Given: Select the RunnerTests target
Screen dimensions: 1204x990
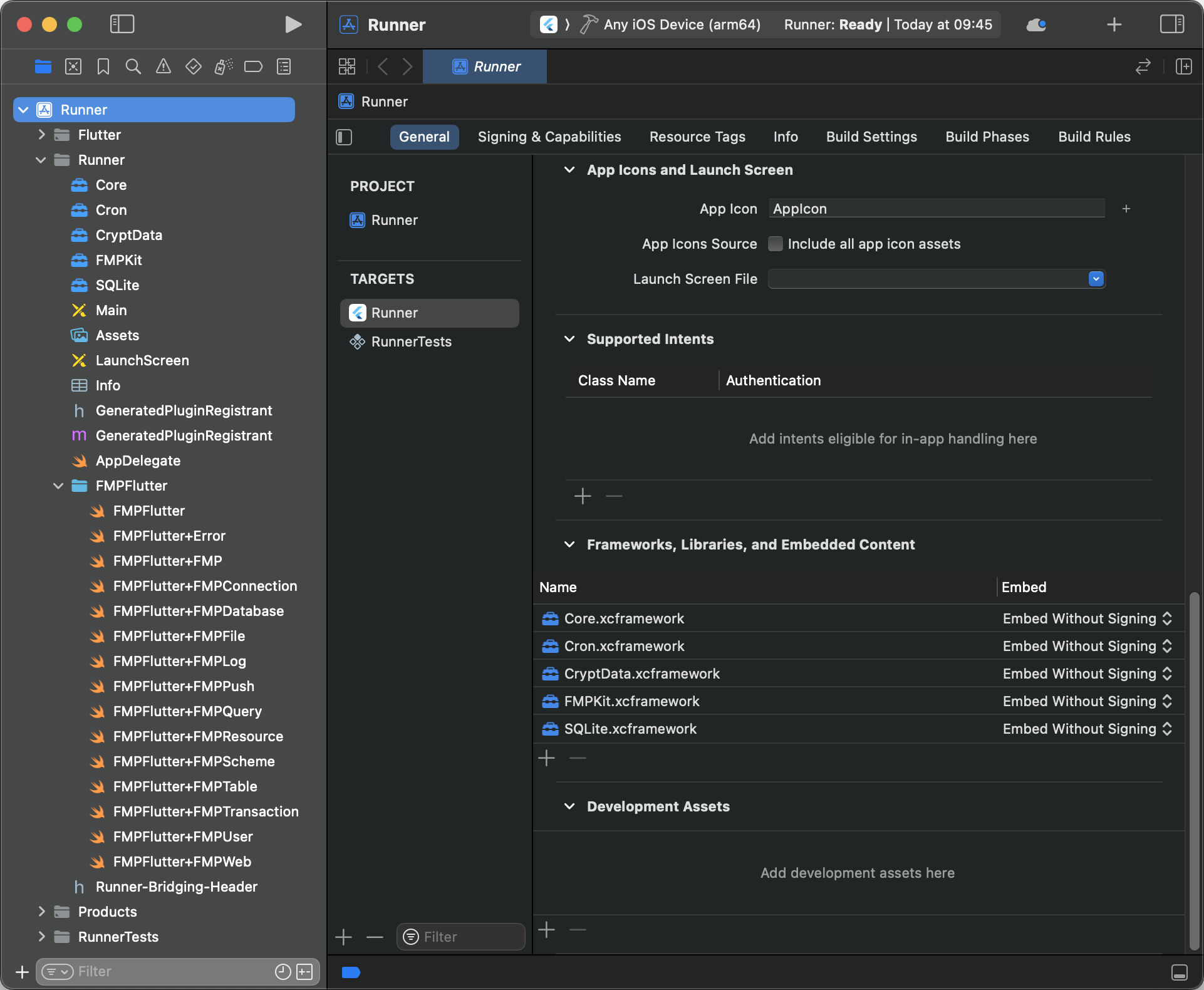Looking at the screenshot, I should tap(411, 341).
